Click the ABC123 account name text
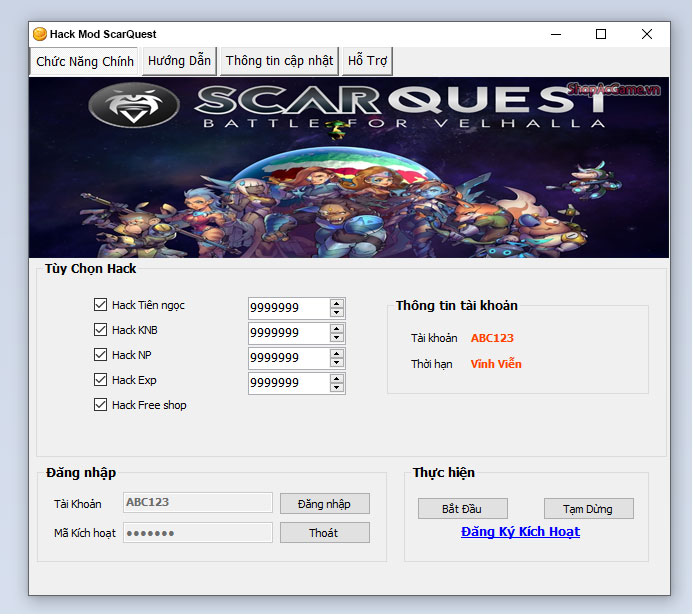The height and width of the screenshot is (616, 693). click(492, 338)
